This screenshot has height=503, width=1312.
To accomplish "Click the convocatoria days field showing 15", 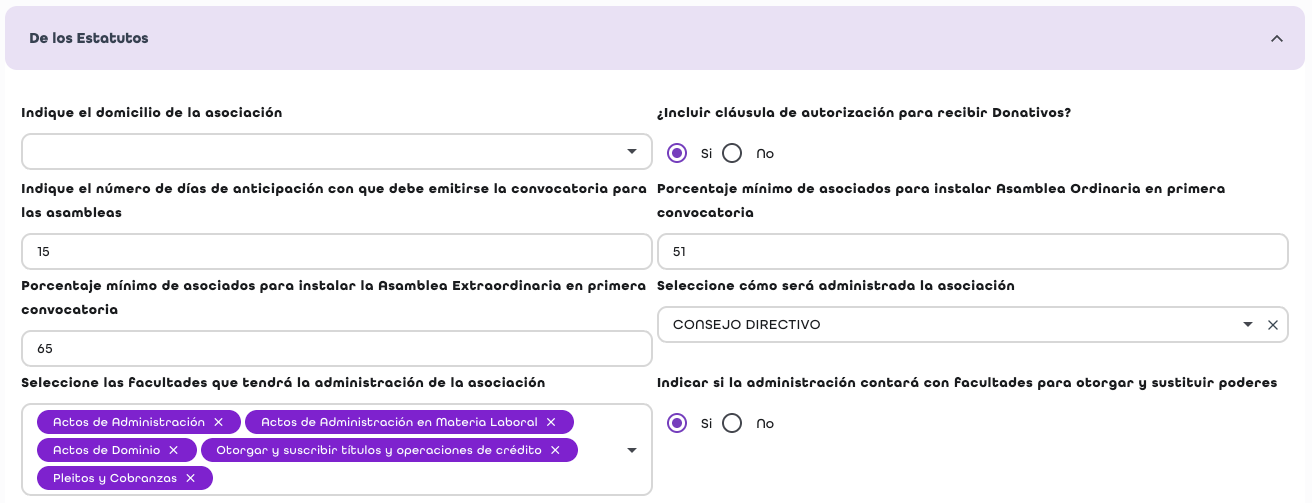I will pyautogui.click(x=336, y=252).
